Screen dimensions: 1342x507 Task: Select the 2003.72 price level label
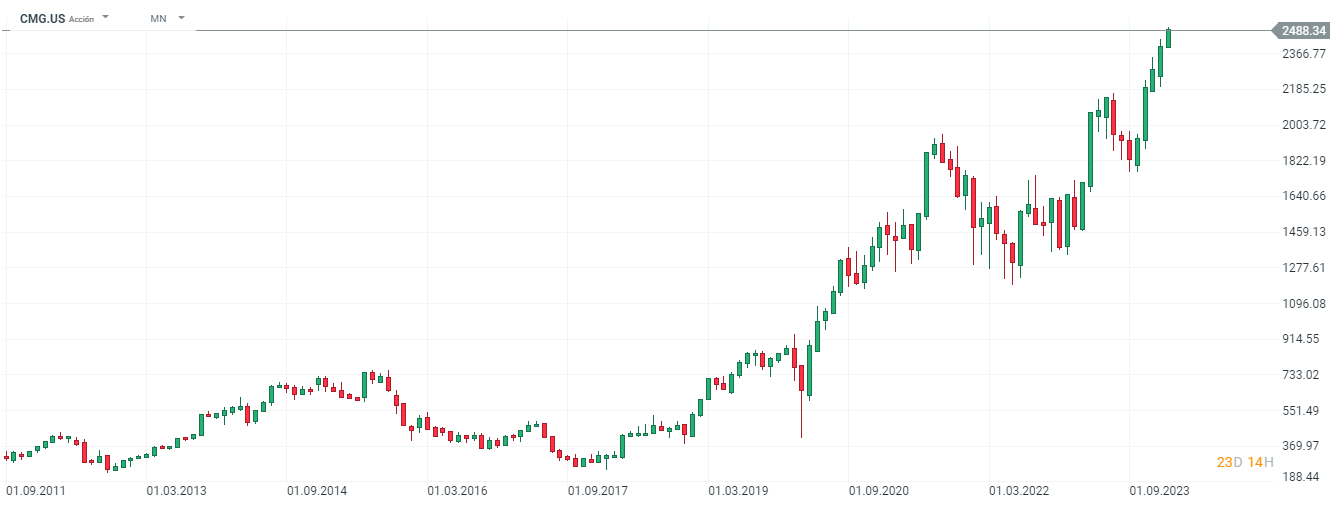pyautogui.click(x=1303, y=125)
